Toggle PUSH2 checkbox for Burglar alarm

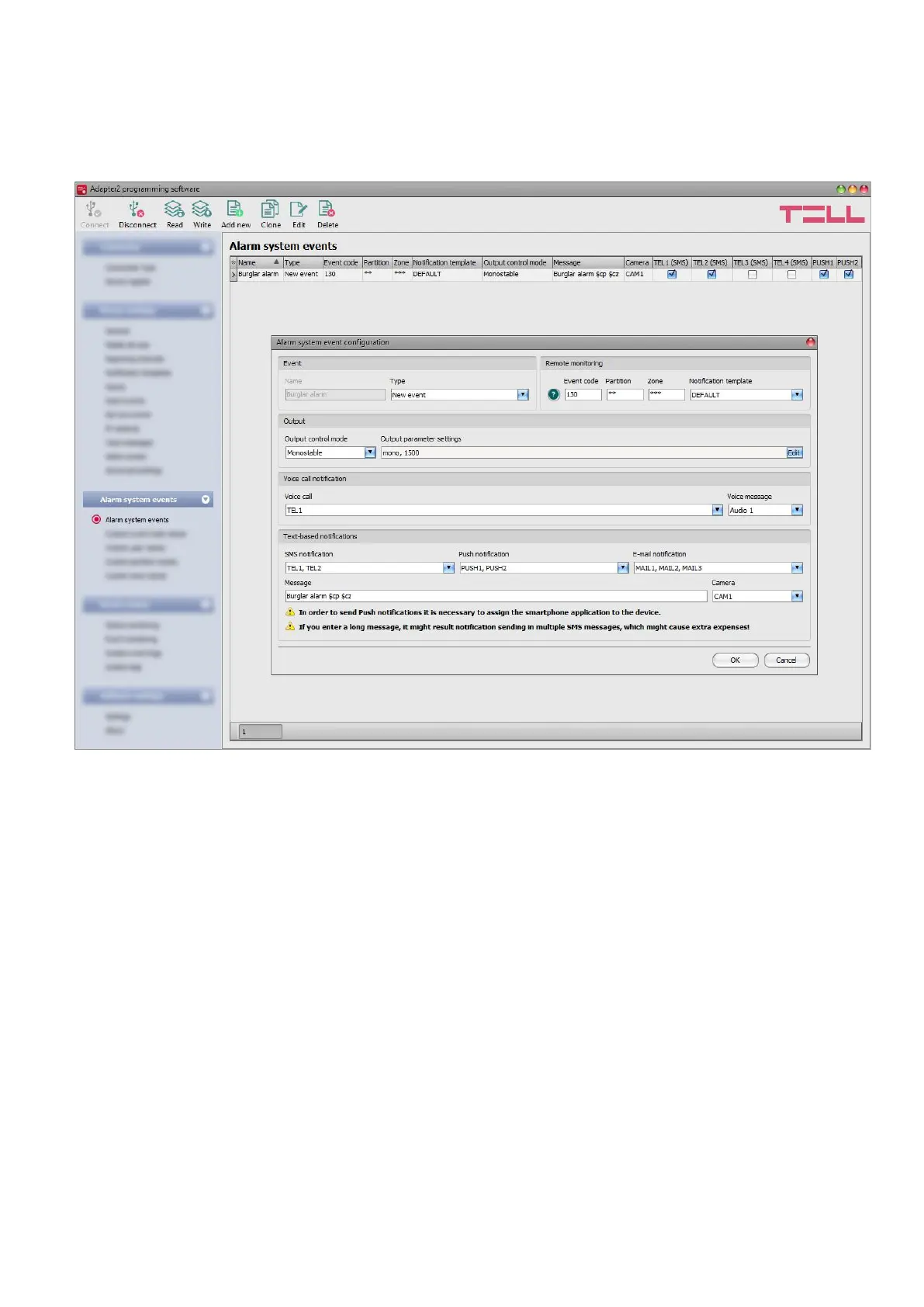click(849, 274)
